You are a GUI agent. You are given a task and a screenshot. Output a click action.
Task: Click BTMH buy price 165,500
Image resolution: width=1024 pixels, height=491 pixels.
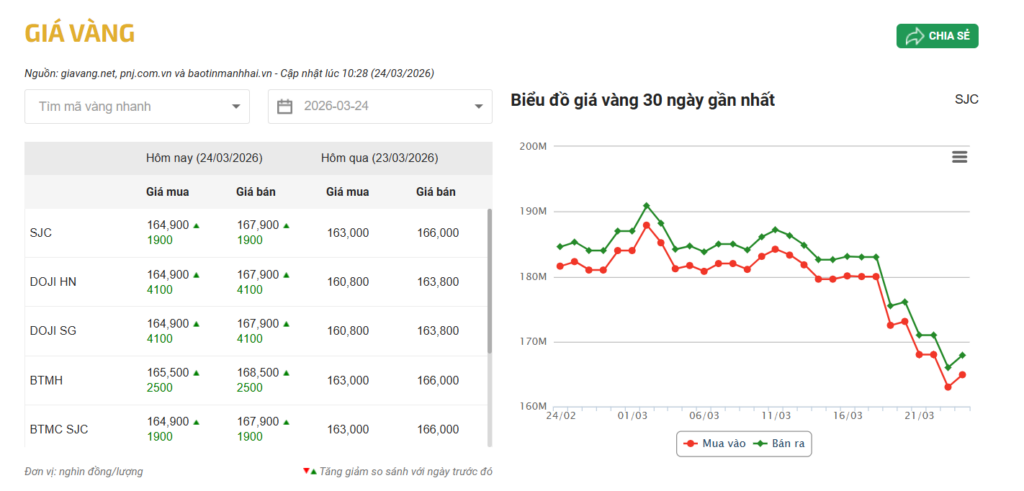[168, 373]
